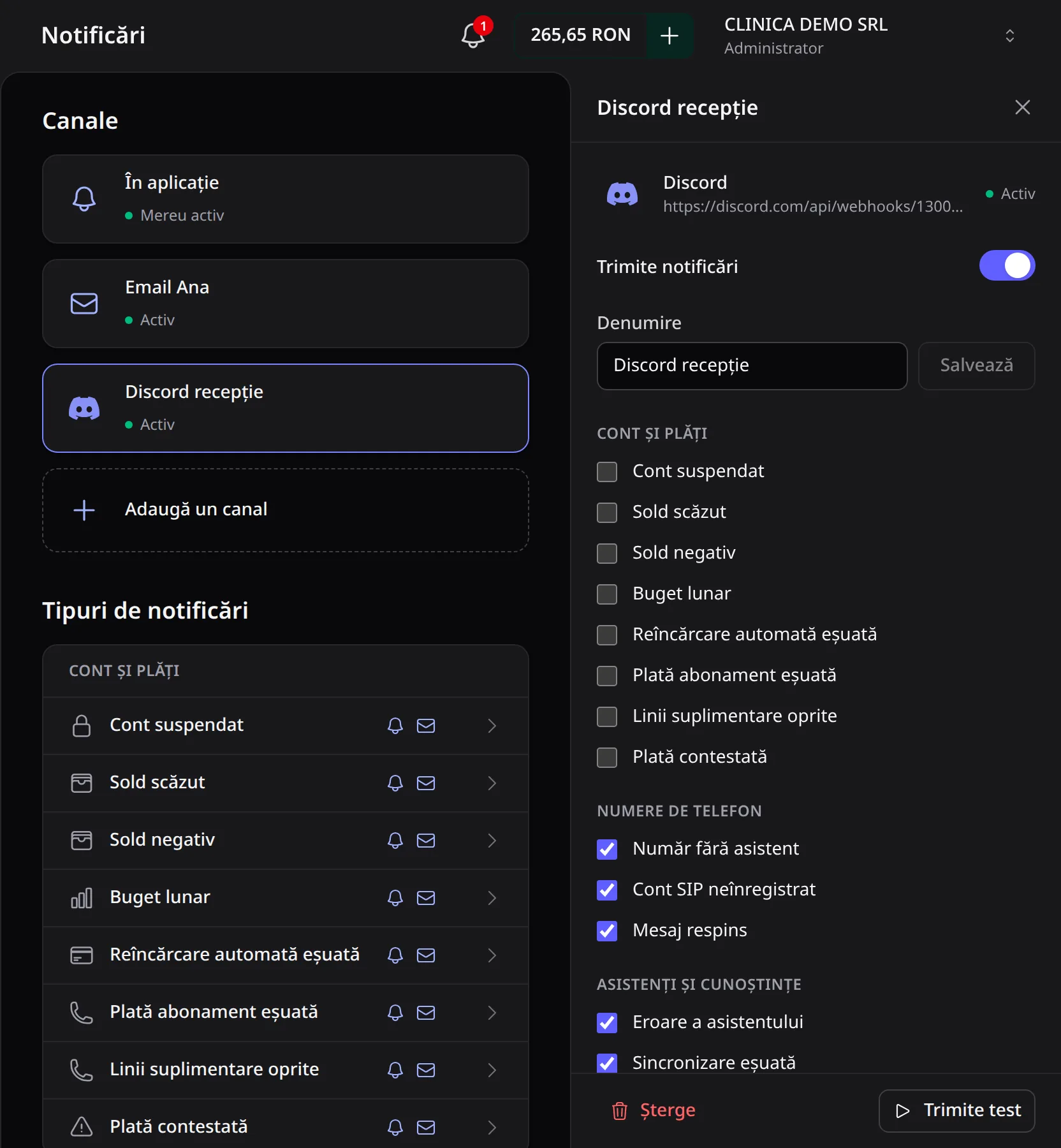Click the bell icon in Cont suspendat row
This screenshot has width=1061, height=1148.
click(395, 726)
